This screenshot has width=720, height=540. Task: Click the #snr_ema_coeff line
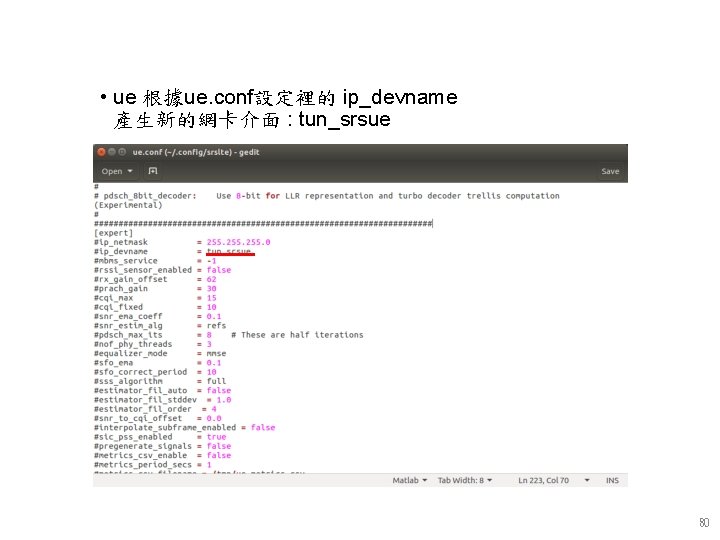pos(158,316)
